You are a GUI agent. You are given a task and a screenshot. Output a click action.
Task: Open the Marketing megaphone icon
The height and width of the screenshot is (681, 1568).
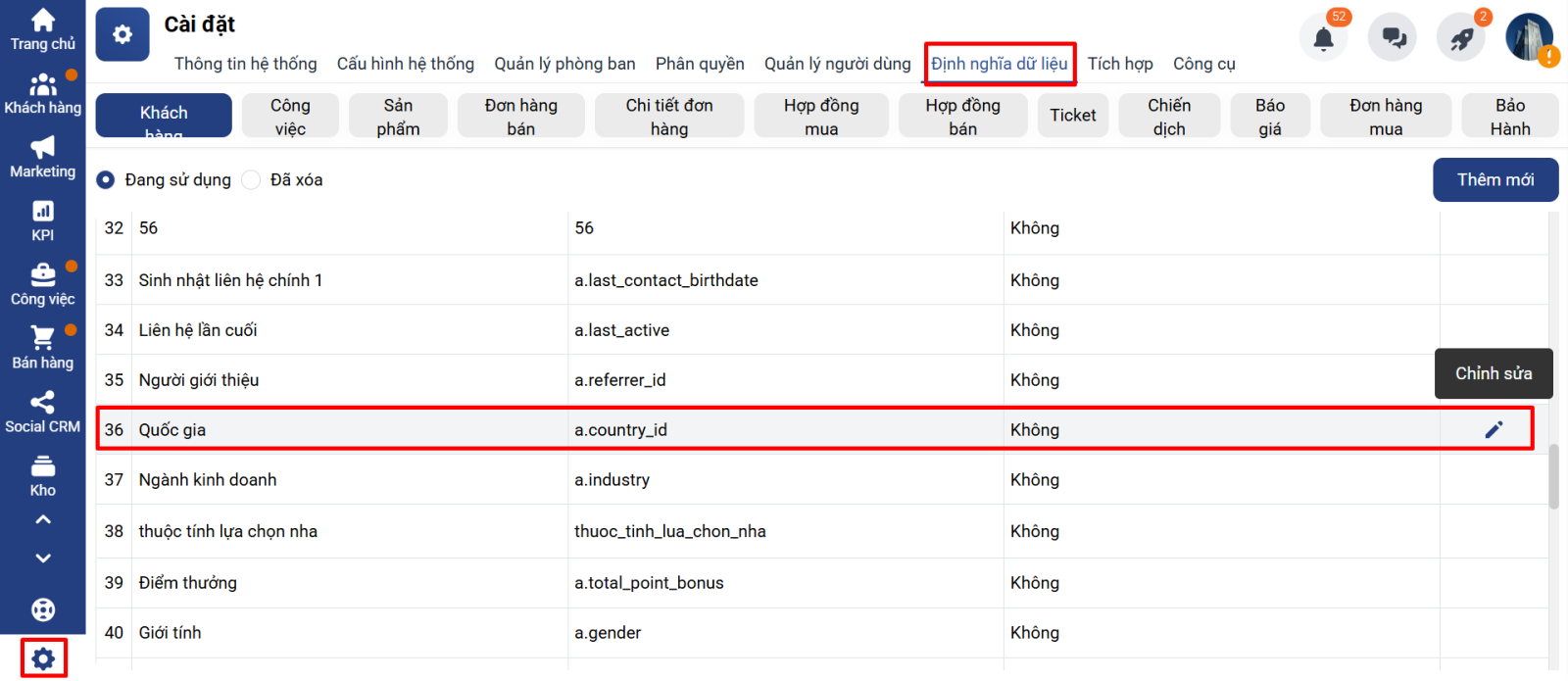pyautogui.click(x=43, y=147)
